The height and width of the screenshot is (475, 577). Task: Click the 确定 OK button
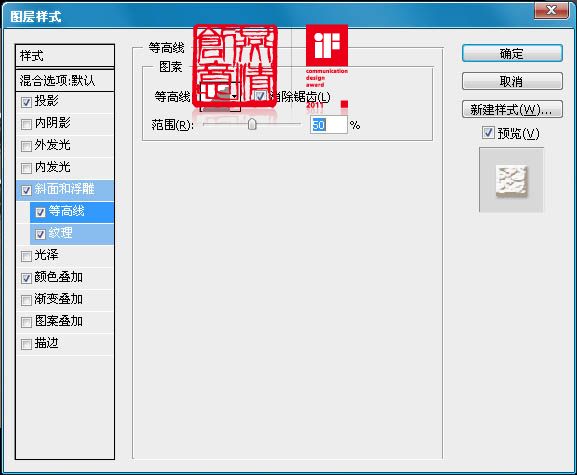[x=512, y=53]
